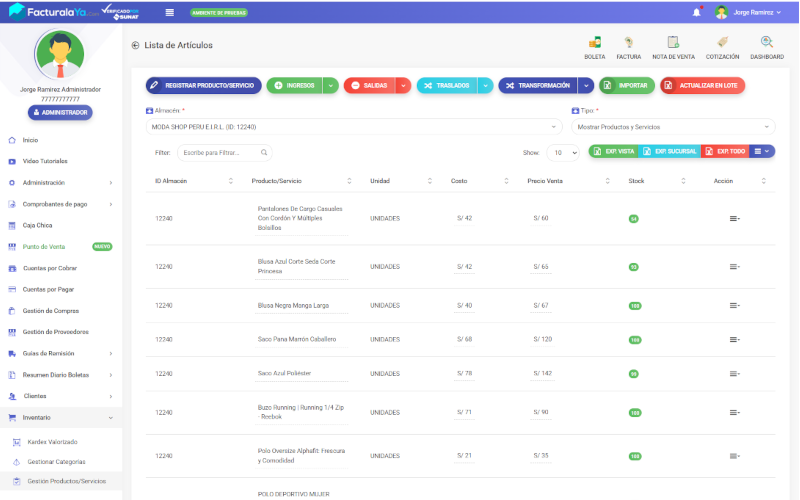This screenshot has height=500, width=800.
Task: Click the hamburger menu icon in top bar
Action: pyautogui.click(x=170, y=12)
